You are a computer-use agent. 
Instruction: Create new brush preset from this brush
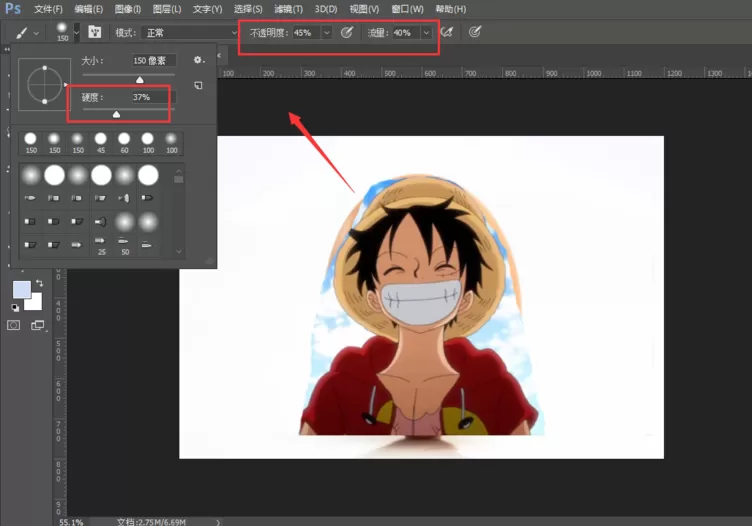(x=198, y=85)
